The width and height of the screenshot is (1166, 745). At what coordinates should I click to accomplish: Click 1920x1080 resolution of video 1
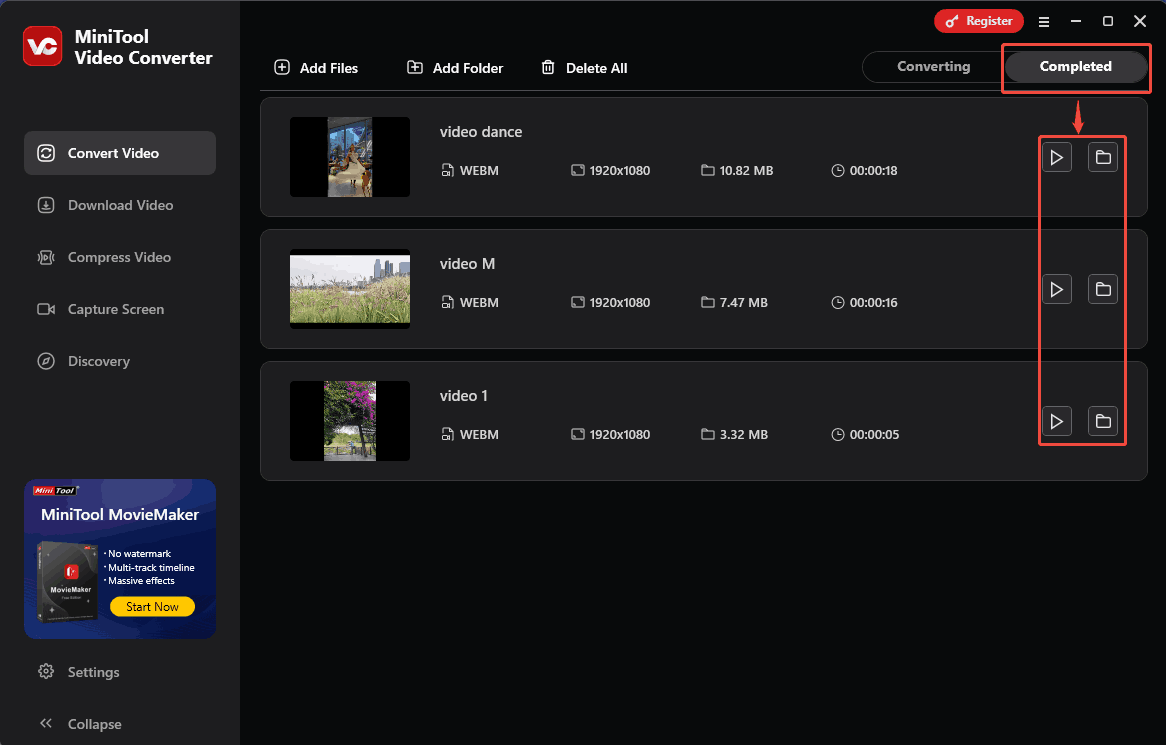pyautogui.click(x=619, y=435)
